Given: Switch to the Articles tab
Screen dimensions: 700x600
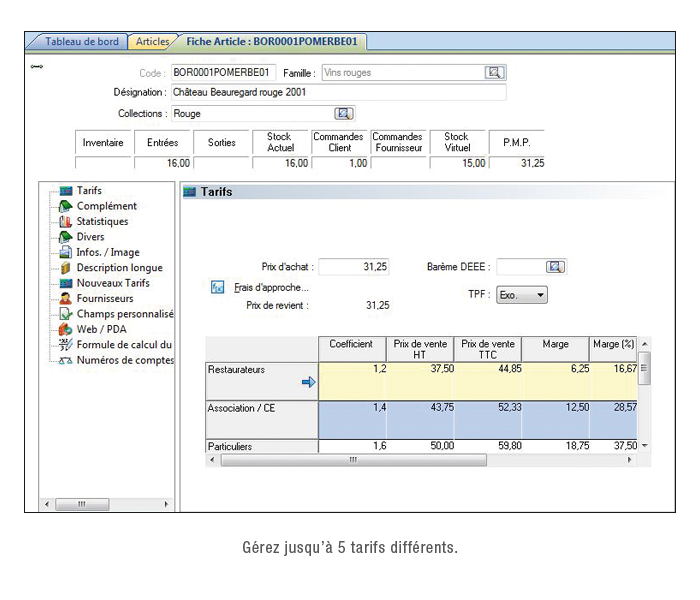Looking at the screenshot, I should pyautogui.click(x=152, y=42).
